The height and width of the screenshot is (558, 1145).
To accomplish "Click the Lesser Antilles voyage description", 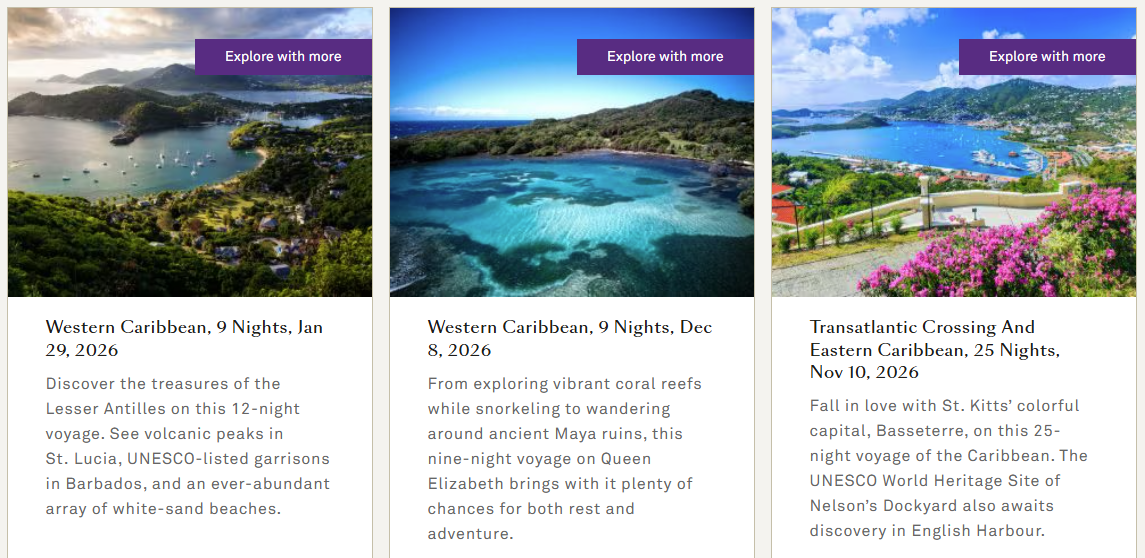I will coord(187,446).
